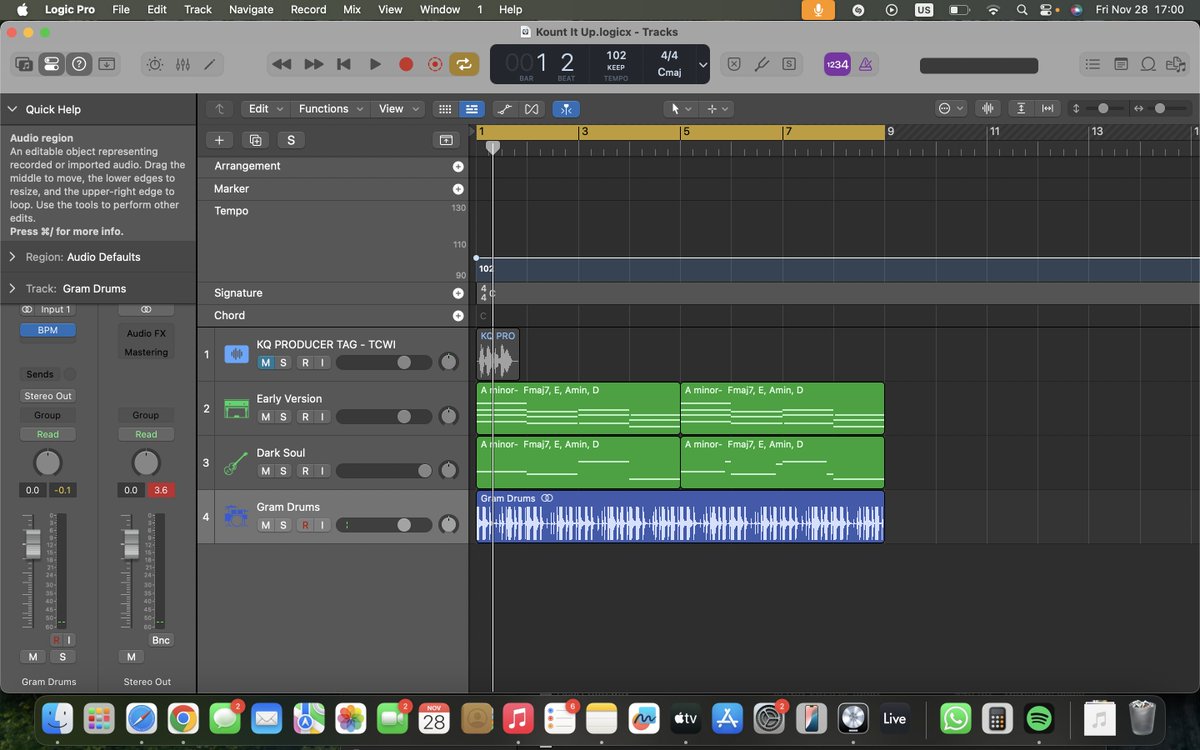The image size is (1200, 750).
Task: Click the Show/Hide Automation button
Action: pyautogui.click(x=505, y=109)
